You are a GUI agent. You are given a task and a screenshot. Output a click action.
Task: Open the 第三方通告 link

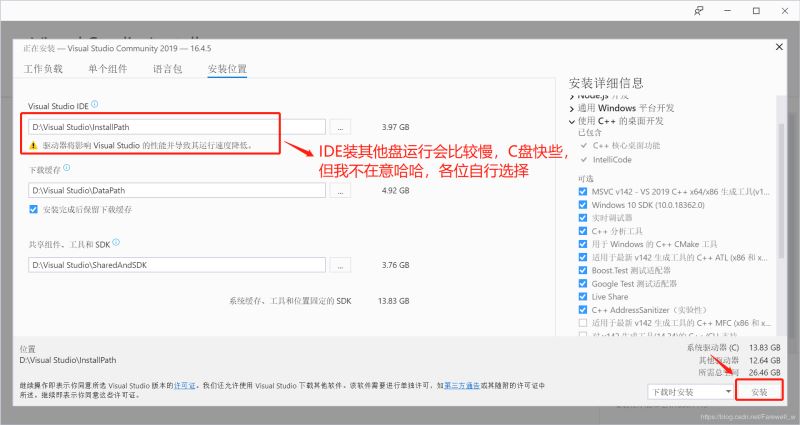tap(462, 386)
